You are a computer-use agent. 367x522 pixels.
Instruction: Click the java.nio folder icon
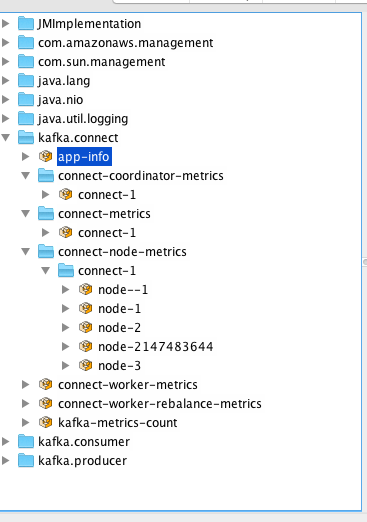pos(26,99)
